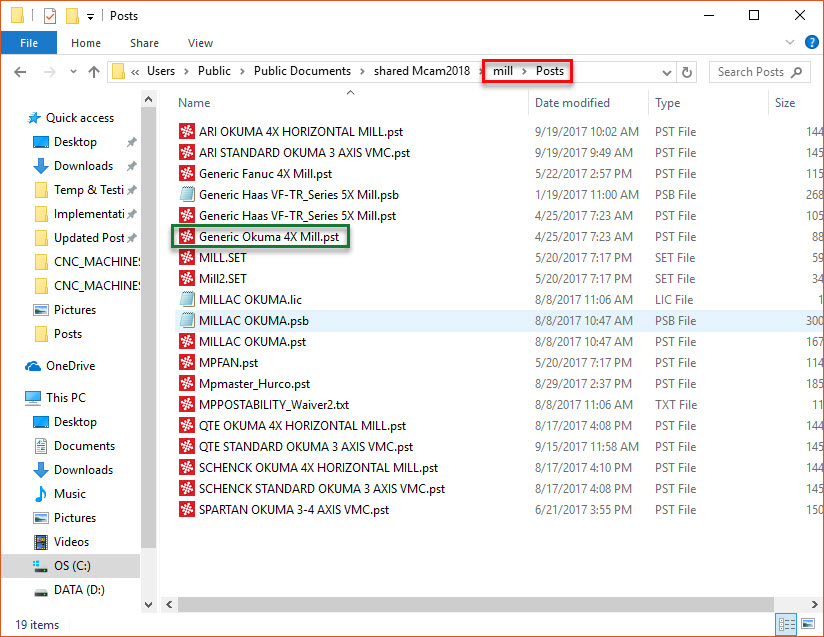Go up one folder level arrow

[x=94, y=72]
